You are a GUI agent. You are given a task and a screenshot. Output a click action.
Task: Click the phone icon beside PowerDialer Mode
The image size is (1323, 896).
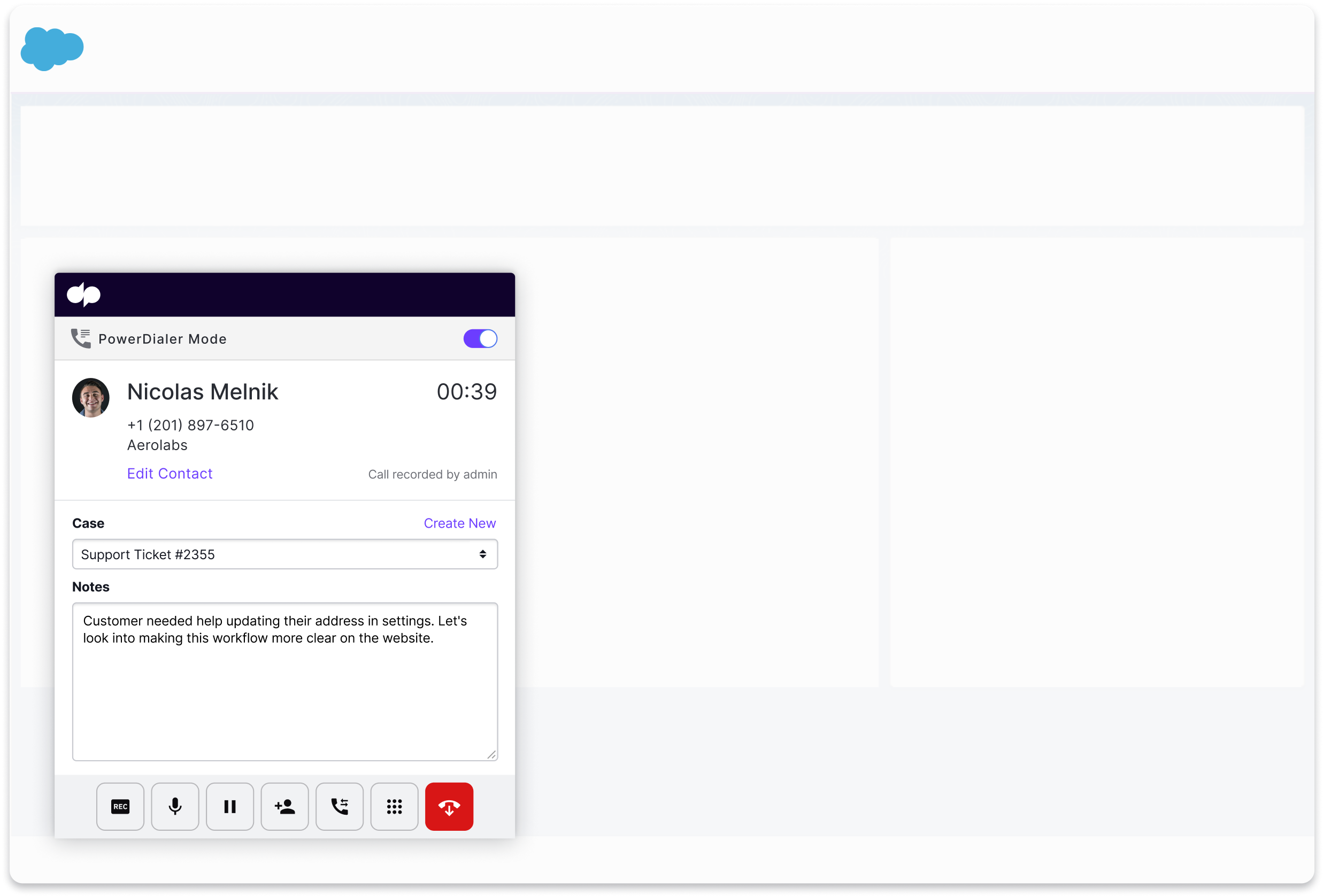tap(80, 338)
